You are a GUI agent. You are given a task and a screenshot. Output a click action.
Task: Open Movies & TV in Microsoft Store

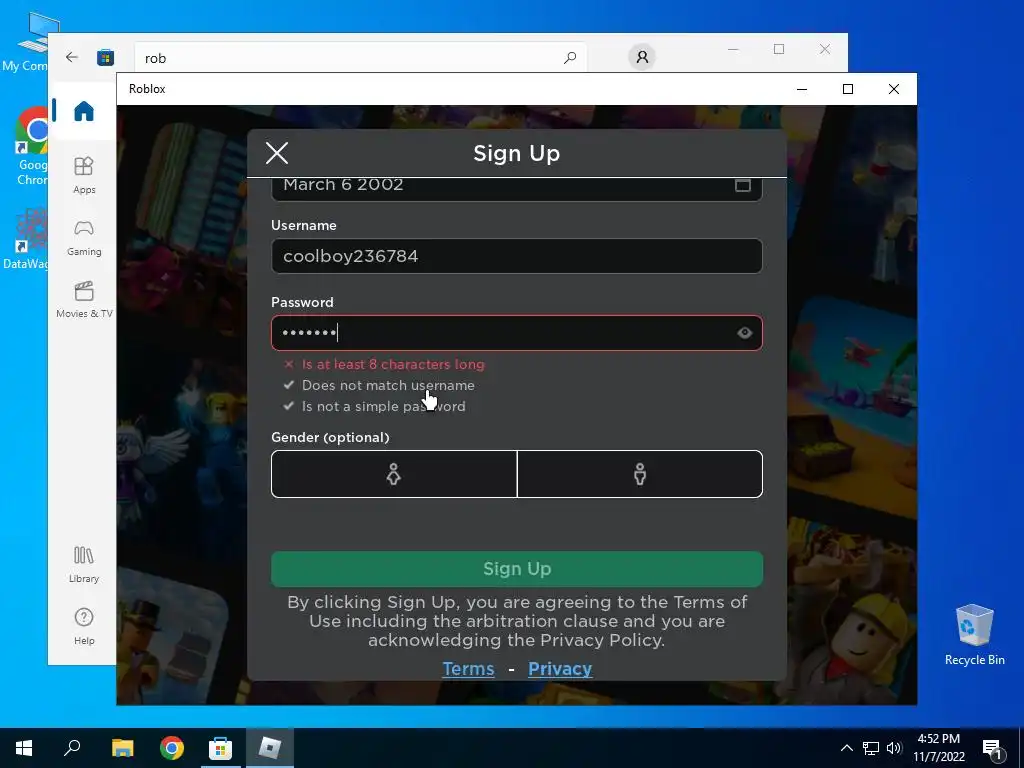coord(84,300)
